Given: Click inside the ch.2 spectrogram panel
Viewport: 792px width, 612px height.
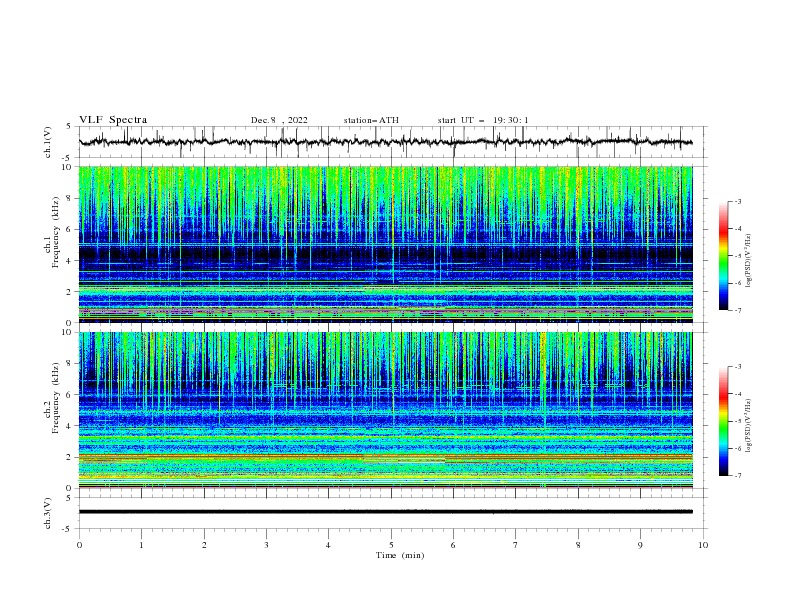Looking at the screenshot, I should (385, 410).
